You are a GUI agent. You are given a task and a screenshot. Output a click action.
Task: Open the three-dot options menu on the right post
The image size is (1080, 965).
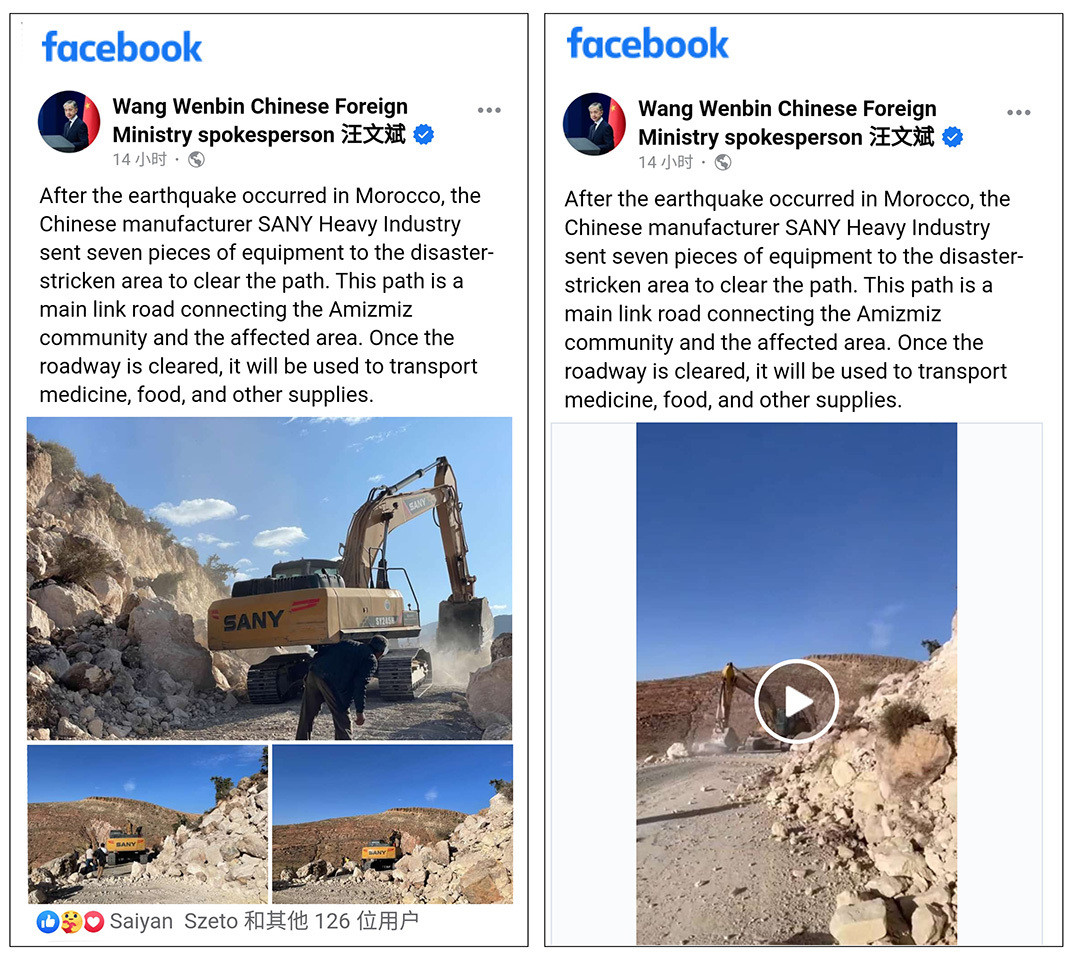(x=1019, y=112)
